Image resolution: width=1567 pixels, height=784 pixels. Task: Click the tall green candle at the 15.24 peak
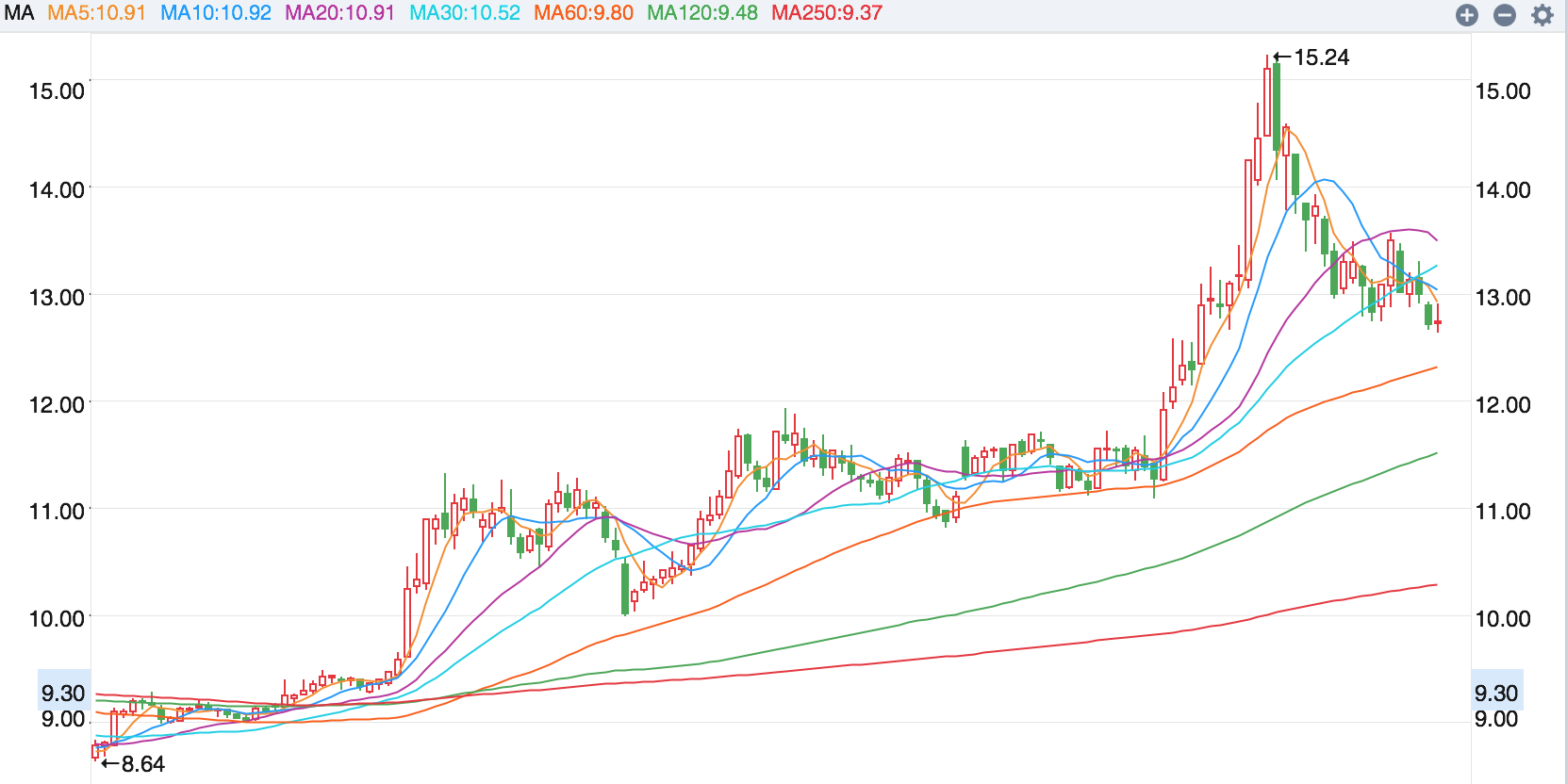point(1277,106)
